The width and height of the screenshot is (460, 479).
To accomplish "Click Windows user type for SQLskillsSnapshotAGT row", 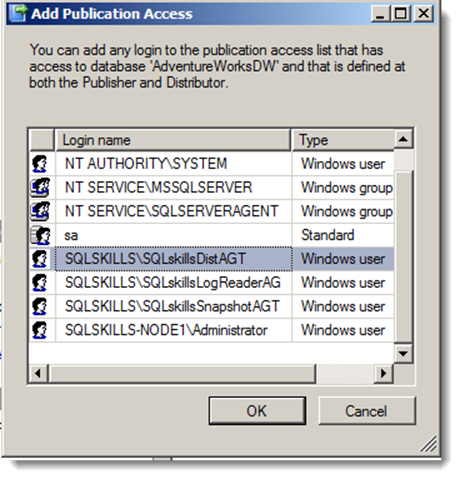I will point(343,306).
